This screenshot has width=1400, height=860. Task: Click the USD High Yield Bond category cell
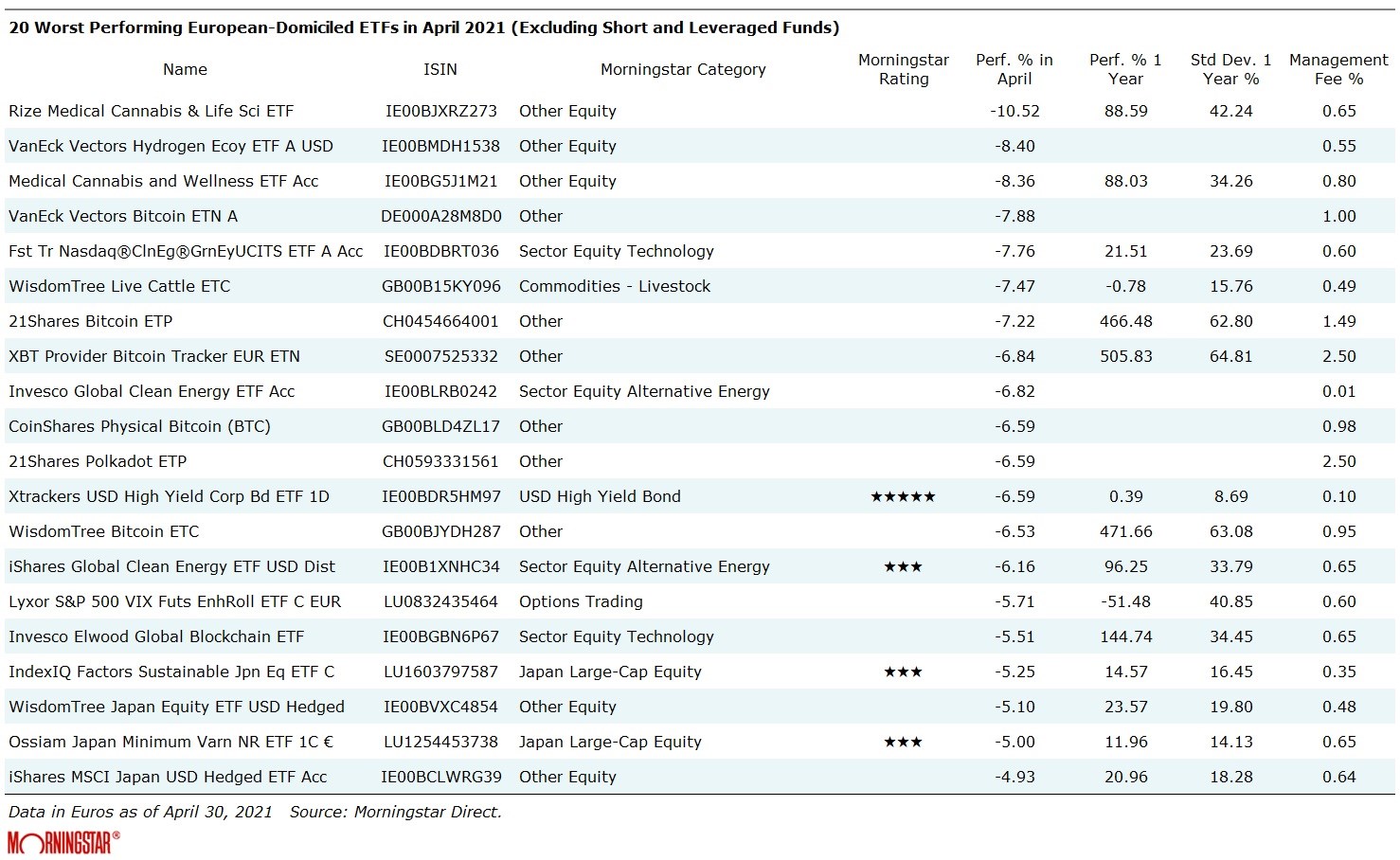(x=600, y=496)
